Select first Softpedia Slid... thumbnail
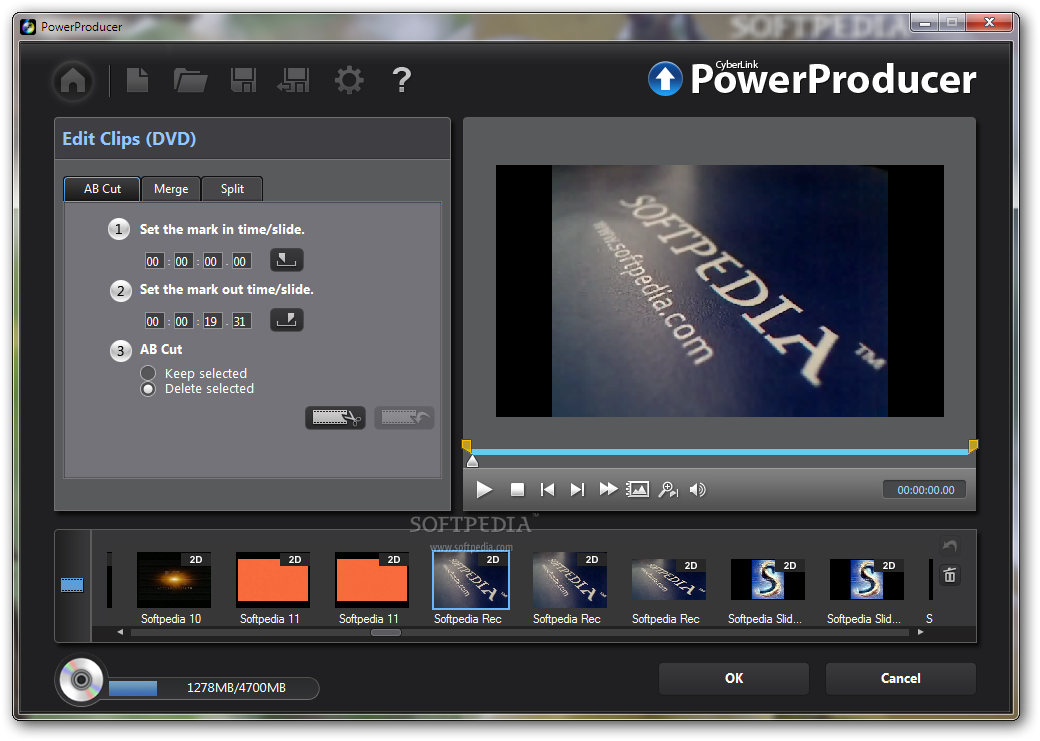1040x741 pixels. pyautogui.click(x=767, y=579)
